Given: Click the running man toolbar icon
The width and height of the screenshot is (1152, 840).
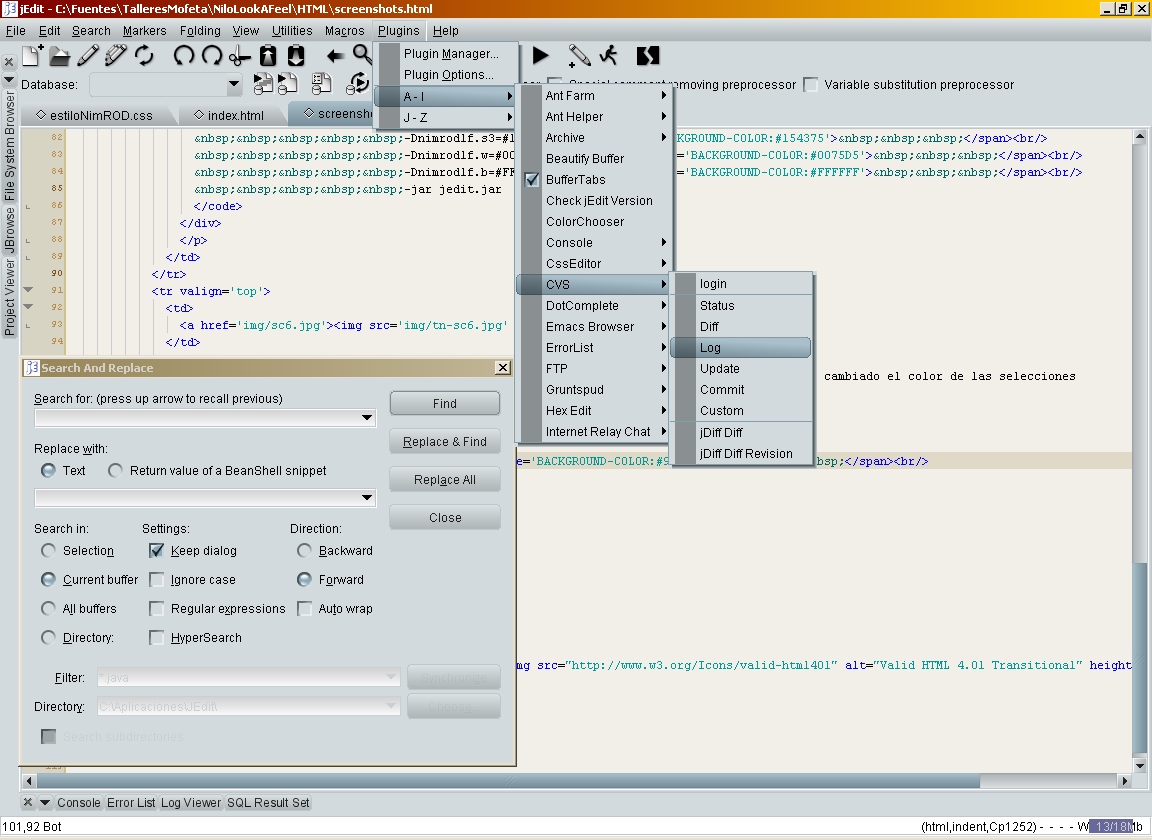Looking at the screenshot, I should (x=608, y=55).
